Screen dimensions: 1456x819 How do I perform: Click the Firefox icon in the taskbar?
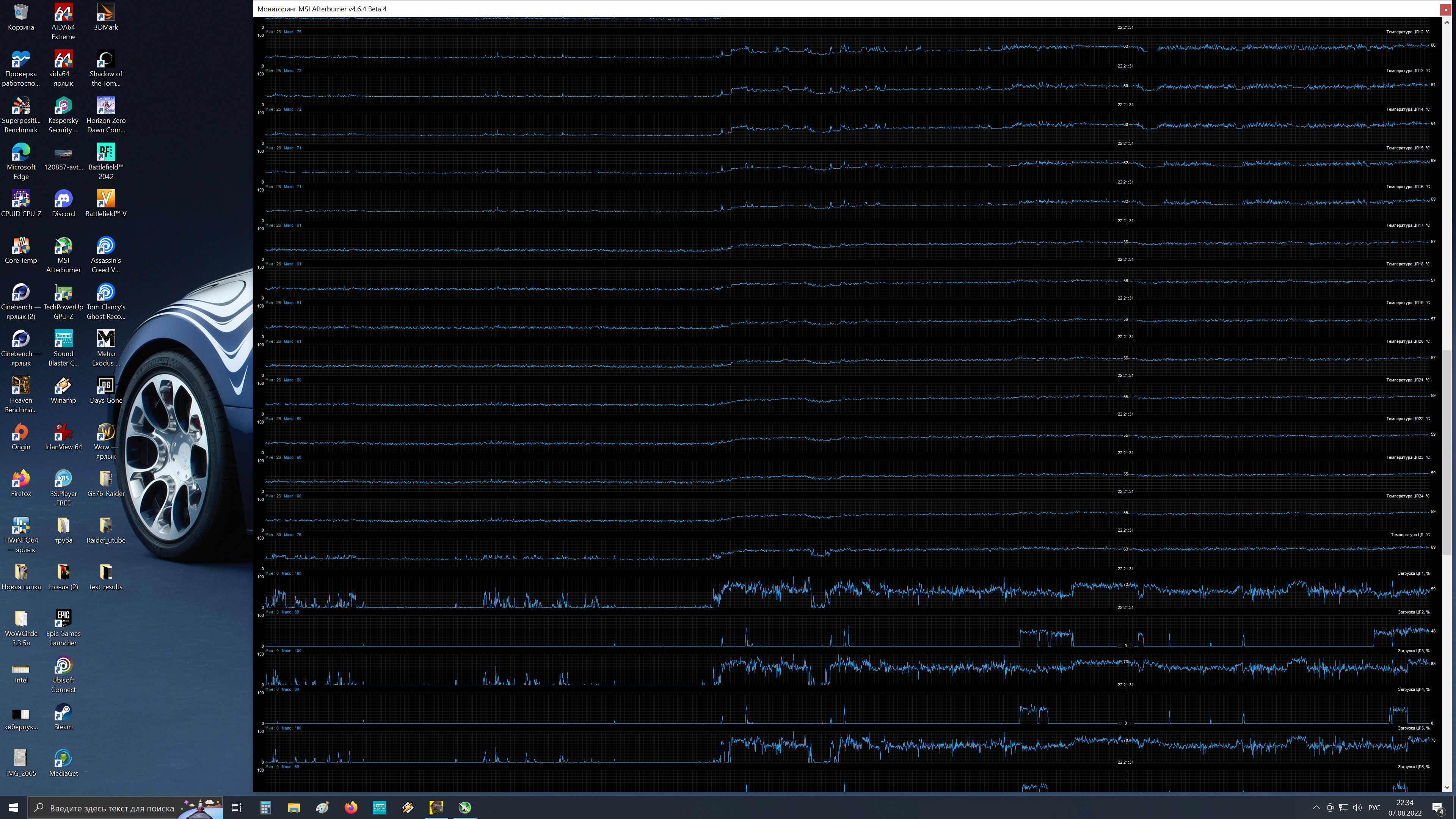click(351, 807)
